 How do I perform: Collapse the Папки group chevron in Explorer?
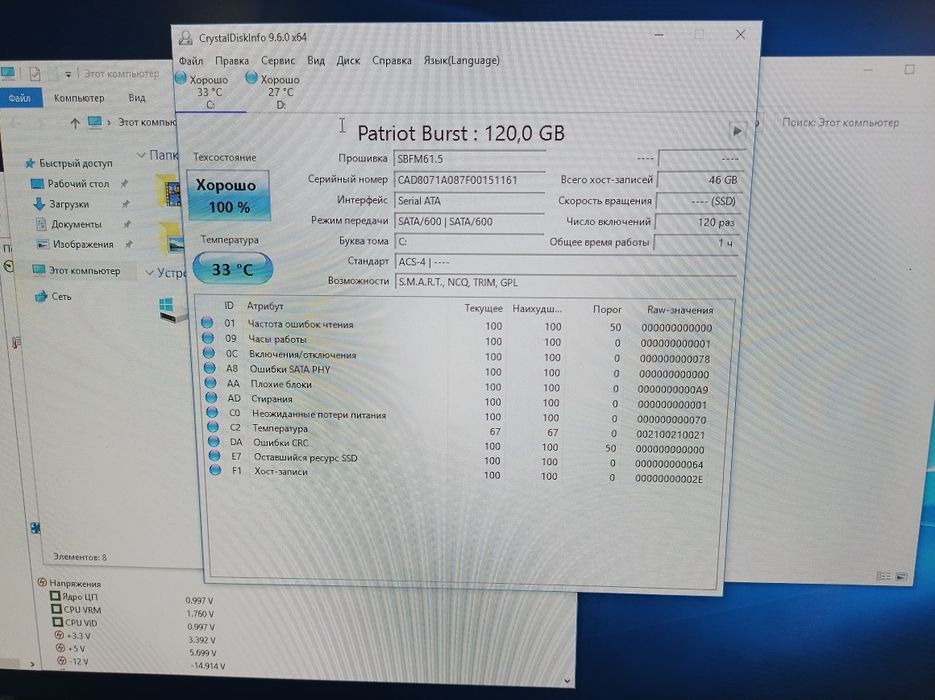click(x=141, y=155)
